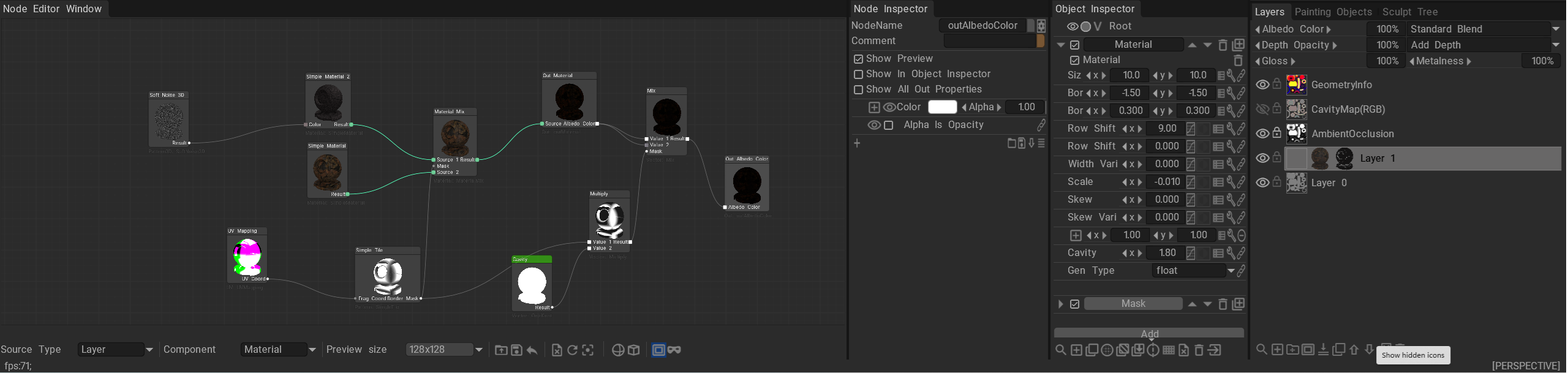
Task: Open Add Depth blend dropdown
Action: tap(1484, 45)
